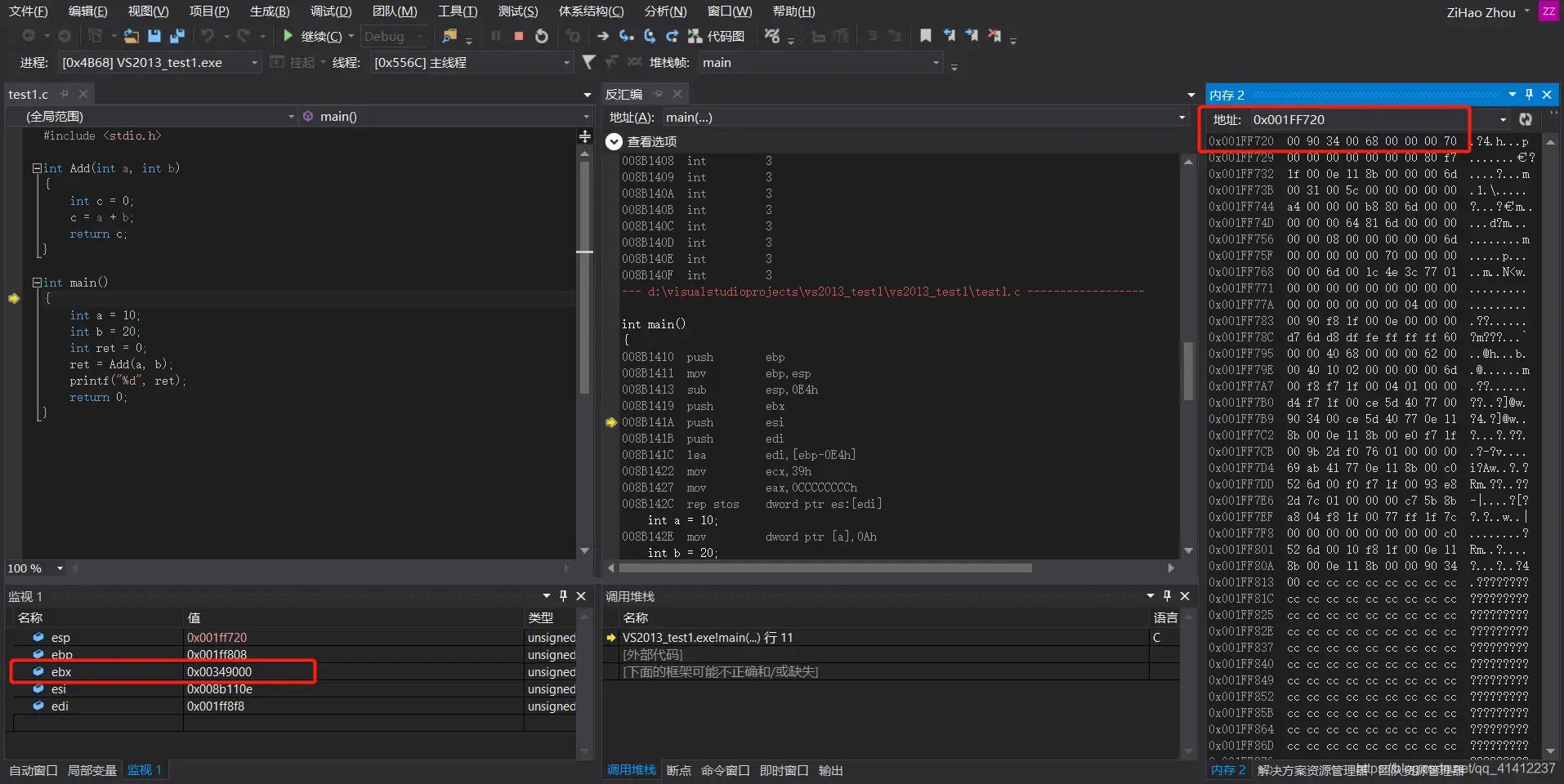Open the Help (帮助) menu
Viewport: 1564px width, 784px height.
[x=793, y=11]
